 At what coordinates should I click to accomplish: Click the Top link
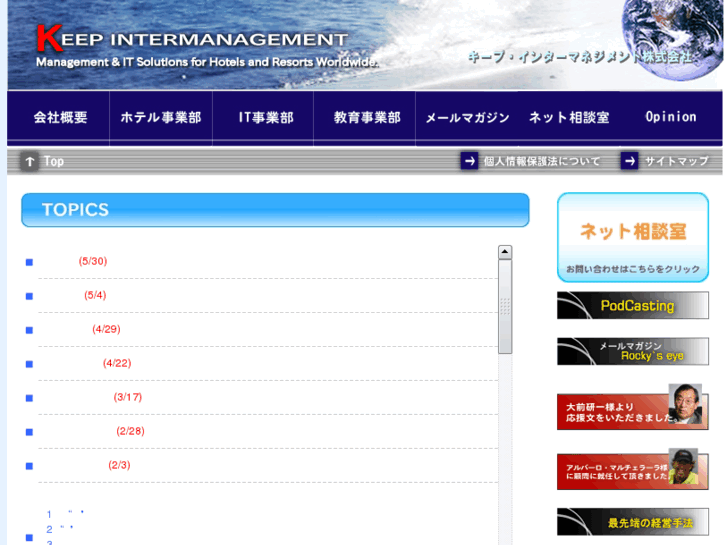[x=54, y=161]
